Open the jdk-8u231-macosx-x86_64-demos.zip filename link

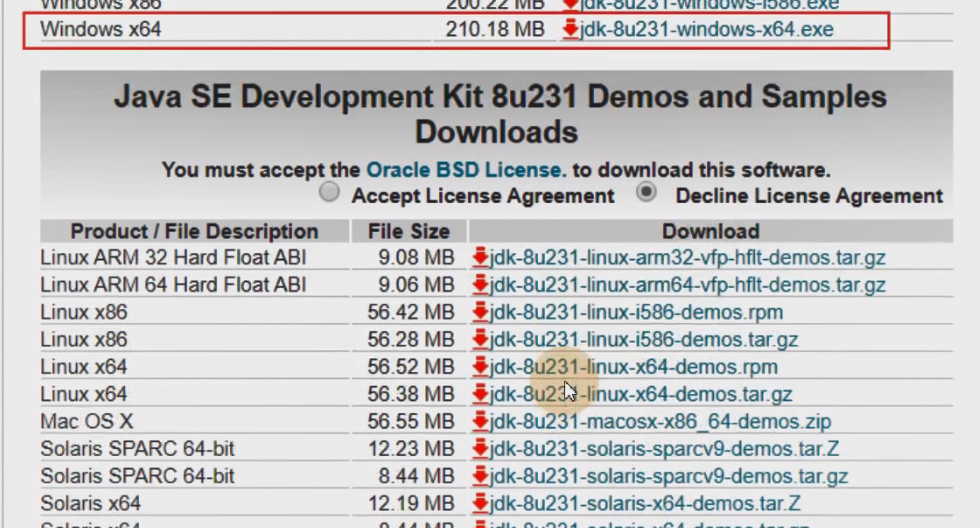[x=660, y=421]
